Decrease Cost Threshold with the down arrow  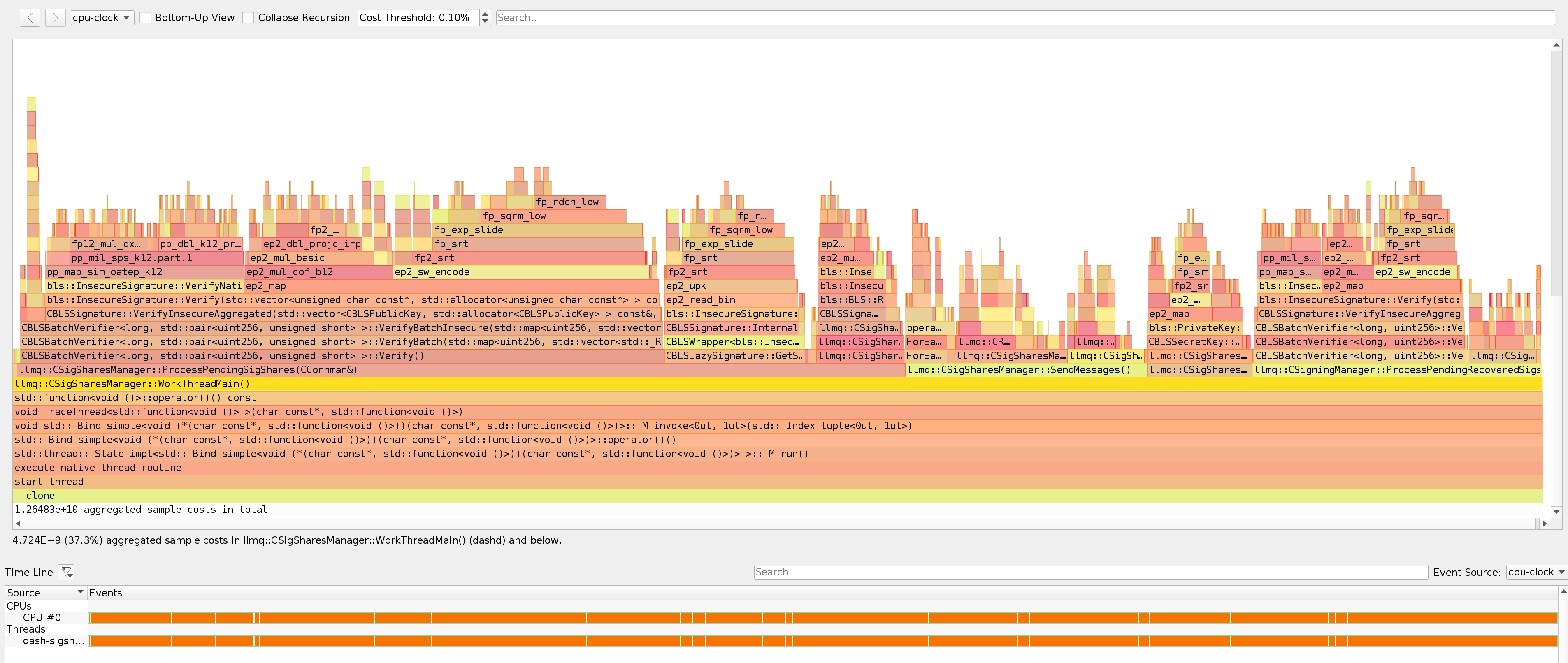pos(485,21)
